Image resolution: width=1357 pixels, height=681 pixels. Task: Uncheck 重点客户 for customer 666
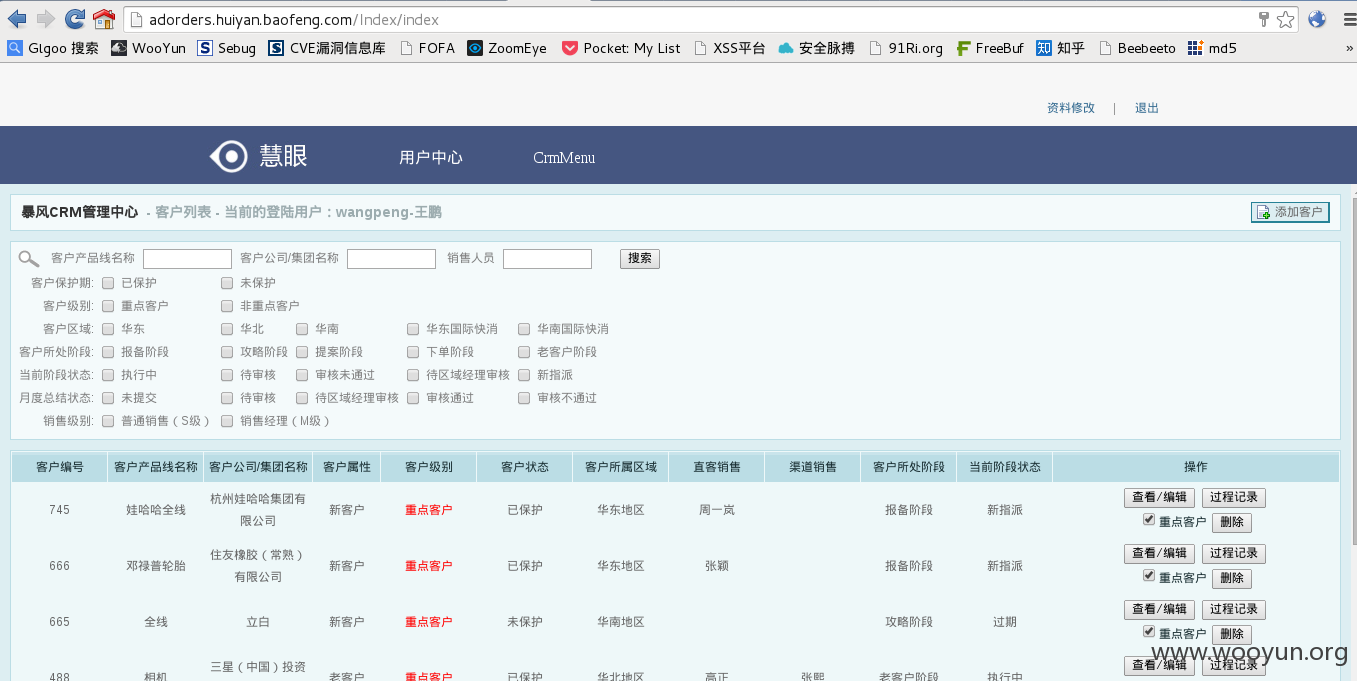[x=1149, y=576]
